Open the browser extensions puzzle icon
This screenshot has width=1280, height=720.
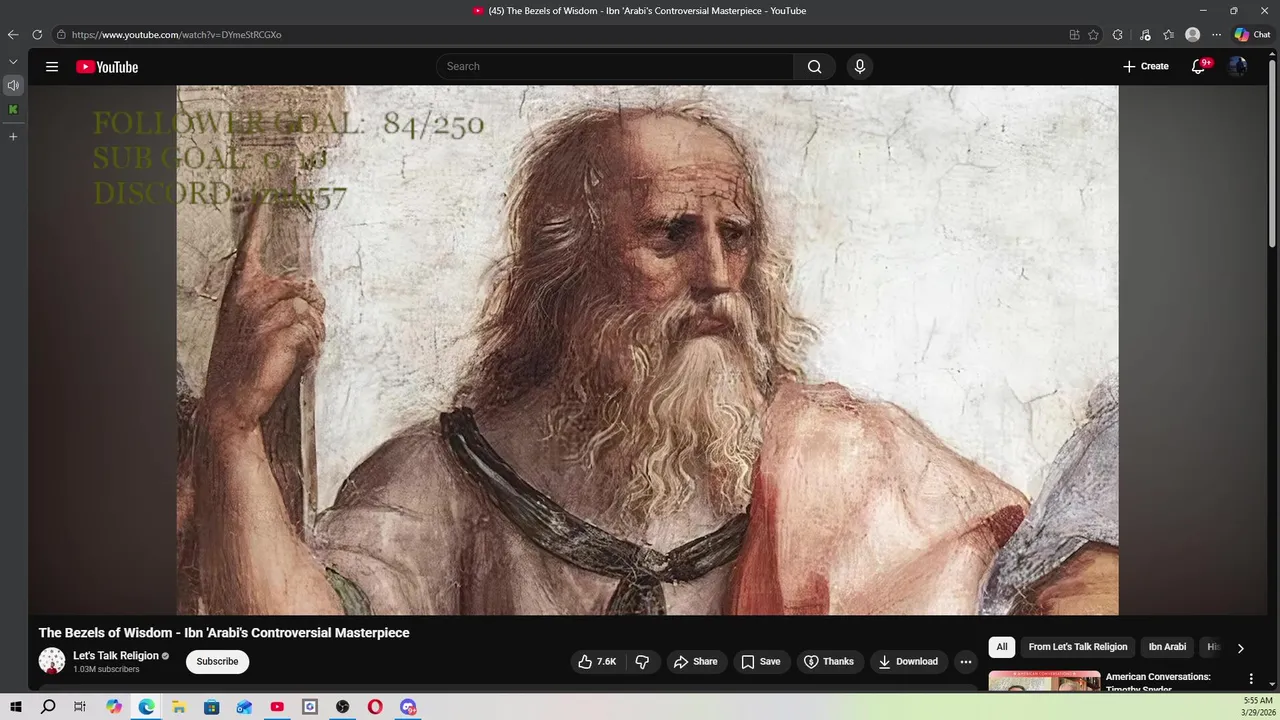click(x=1118, y=34)
